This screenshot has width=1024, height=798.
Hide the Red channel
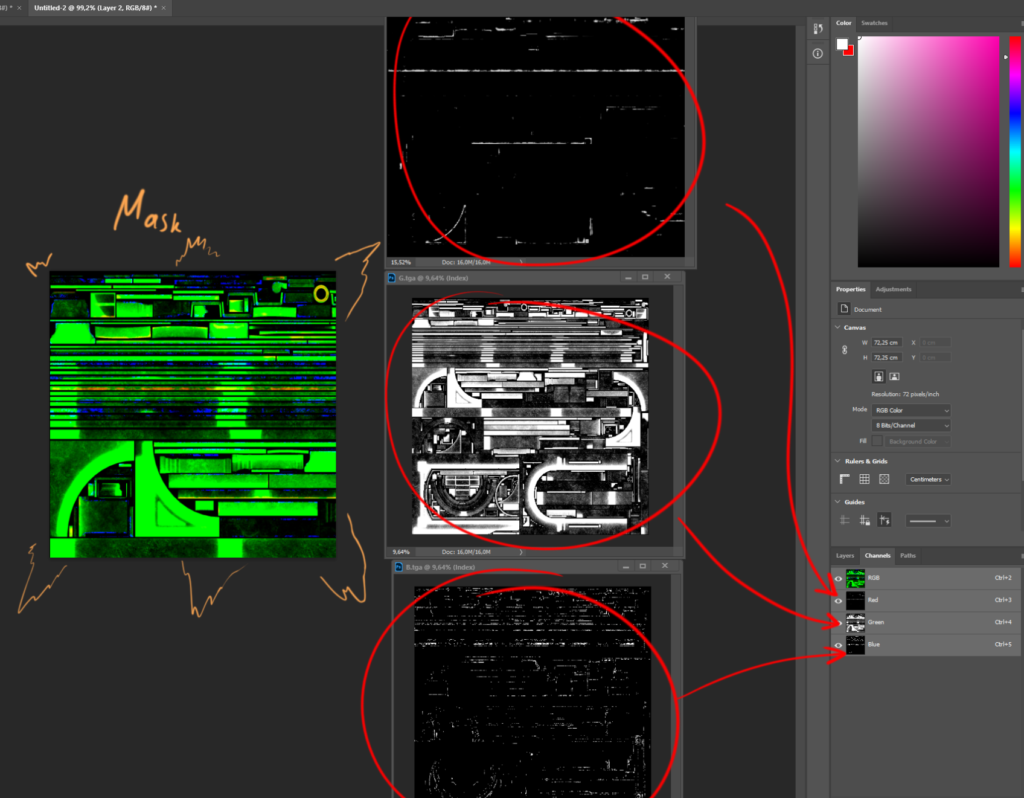tap(838, 600)
